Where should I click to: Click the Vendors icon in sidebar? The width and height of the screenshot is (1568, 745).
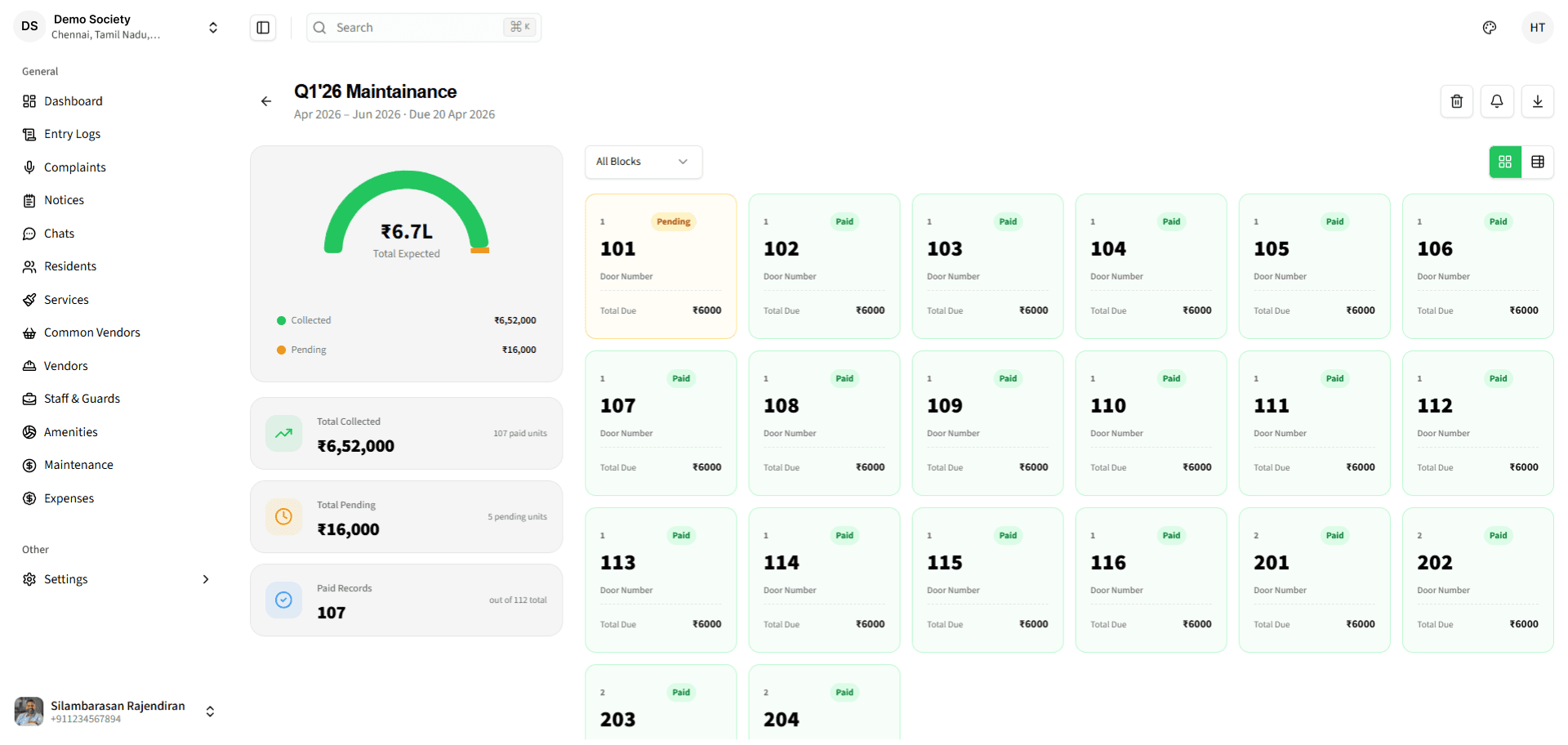point(29,366)
